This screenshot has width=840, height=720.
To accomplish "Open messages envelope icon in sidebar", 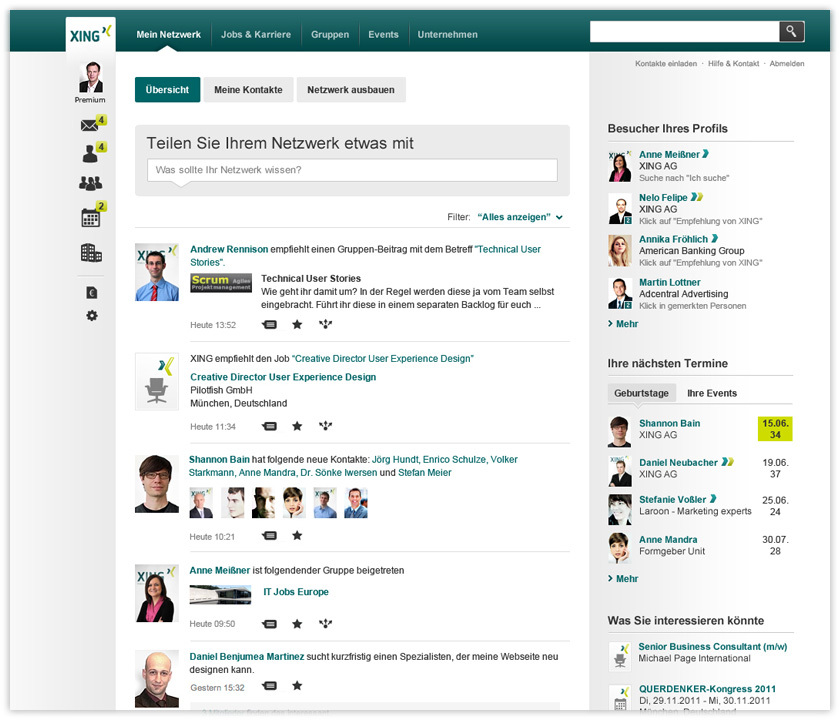I will (90, 125).
